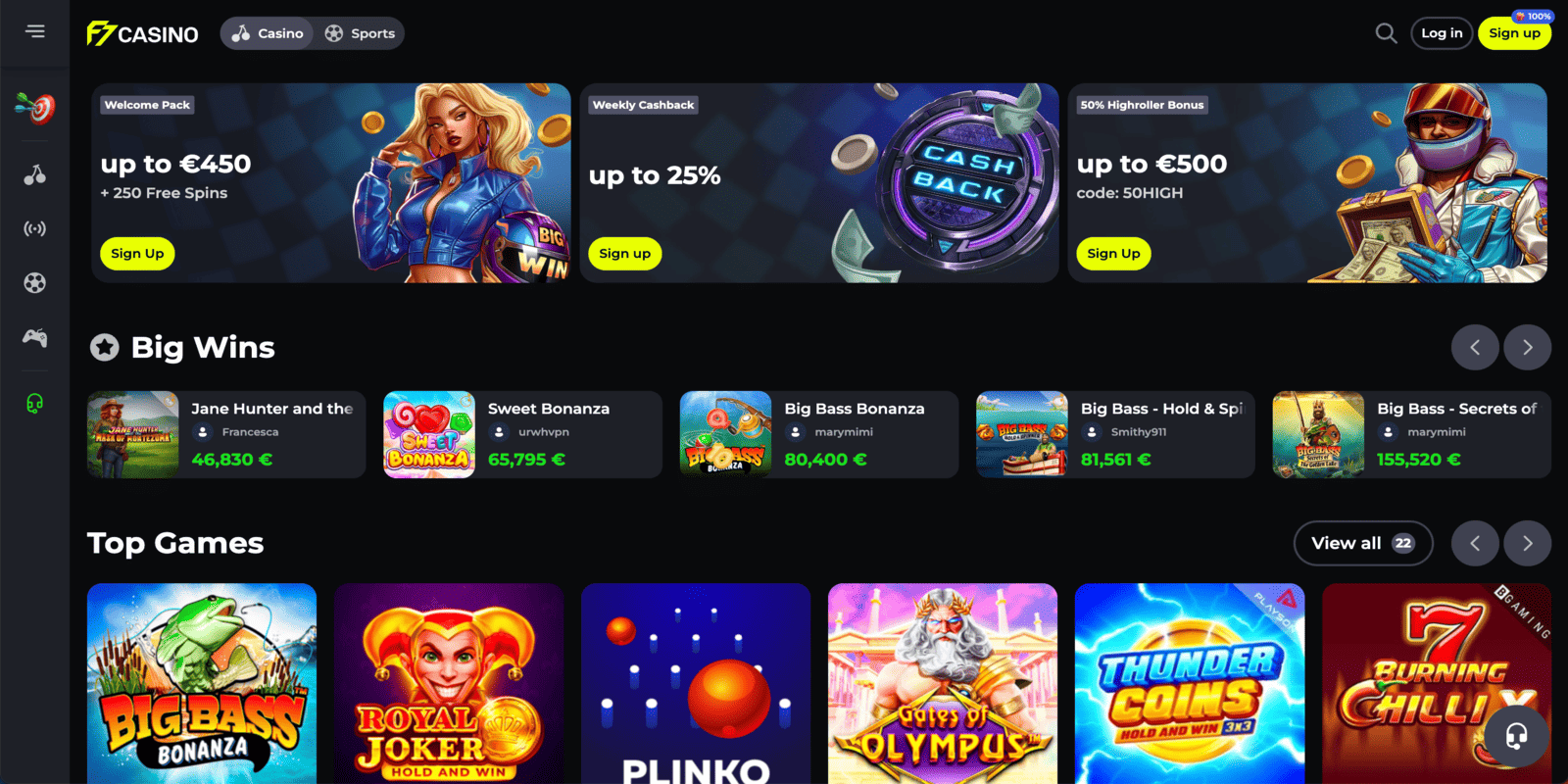Advance Top Games carousel right arrow
1568x784 pixels.
(1527, 543)
